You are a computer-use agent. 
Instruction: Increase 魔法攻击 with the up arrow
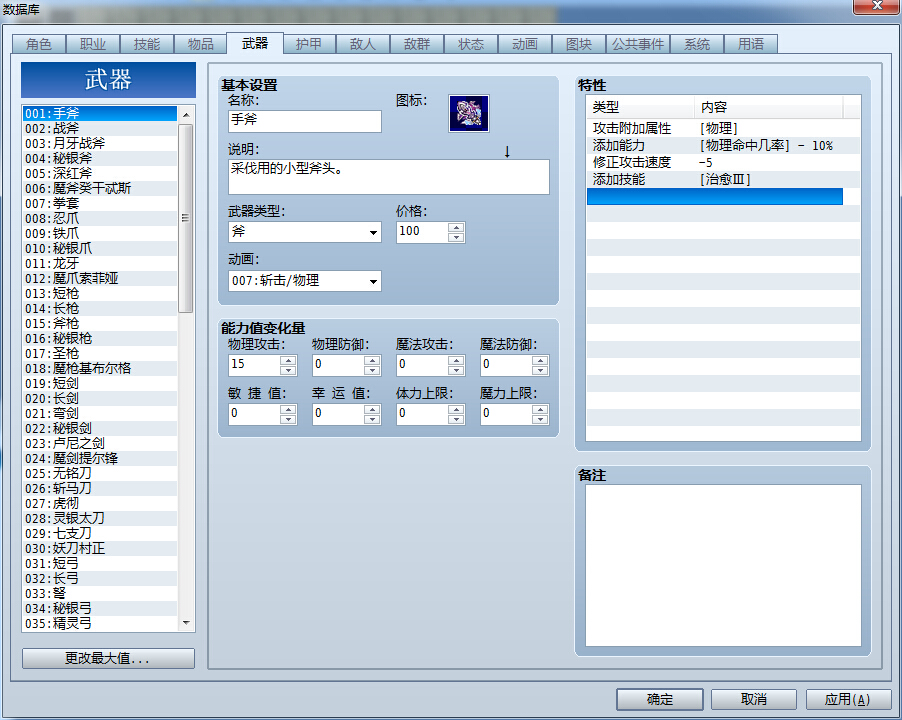pos(456,361)
